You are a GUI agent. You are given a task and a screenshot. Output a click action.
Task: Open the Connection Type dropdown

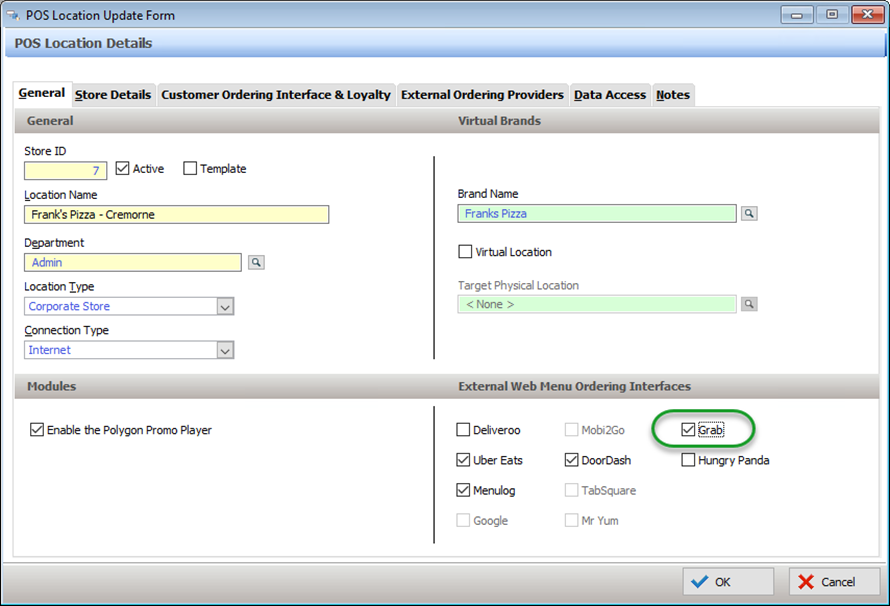click(225, 351)
